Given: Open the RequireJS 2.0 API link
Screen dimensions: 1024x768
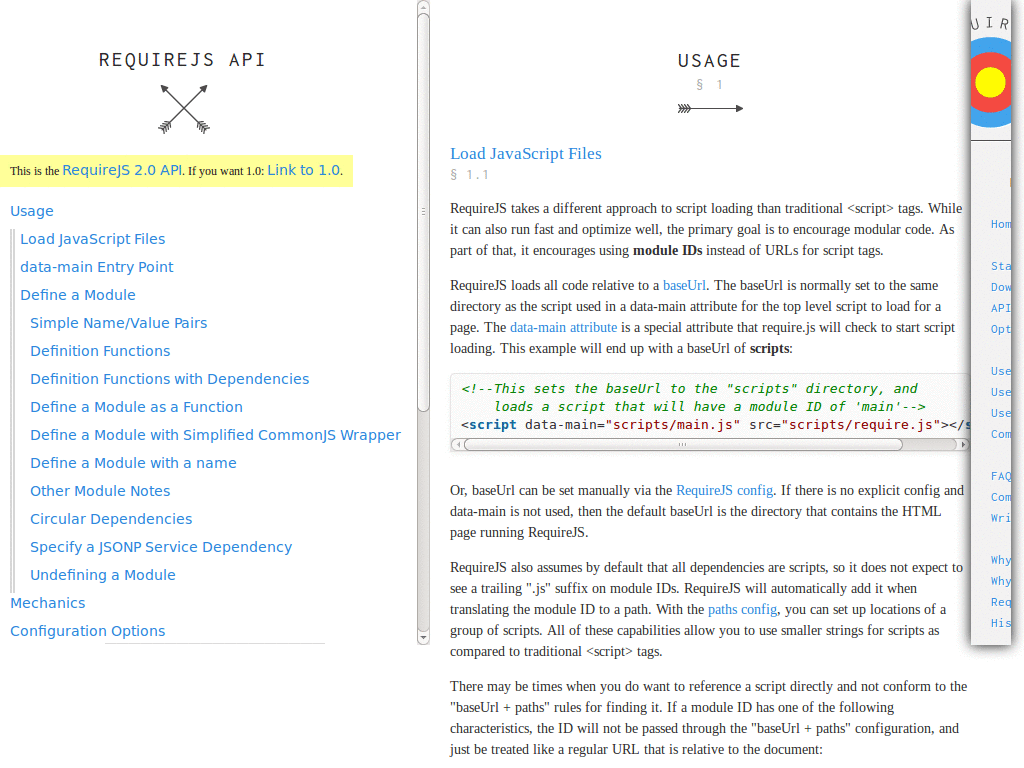Looking at the screenshot, I should click(x=122, y=170).
